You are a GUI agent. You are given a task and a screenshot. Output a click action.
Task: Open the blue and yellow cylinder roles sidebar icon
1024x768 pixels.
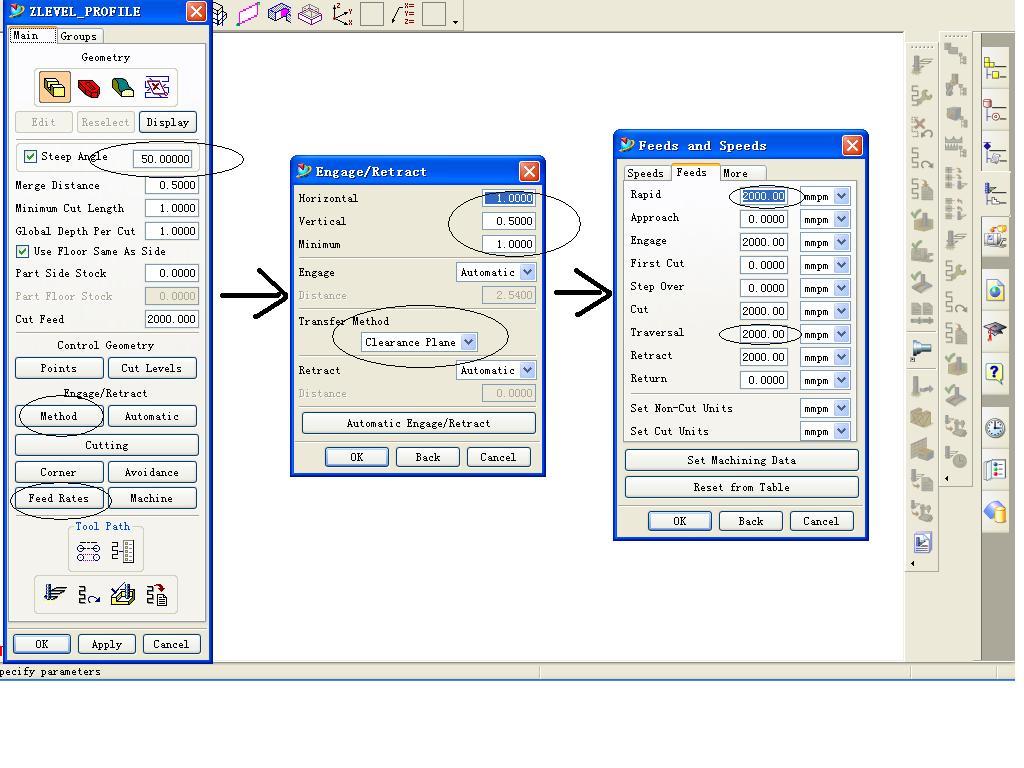pos(995,512)
